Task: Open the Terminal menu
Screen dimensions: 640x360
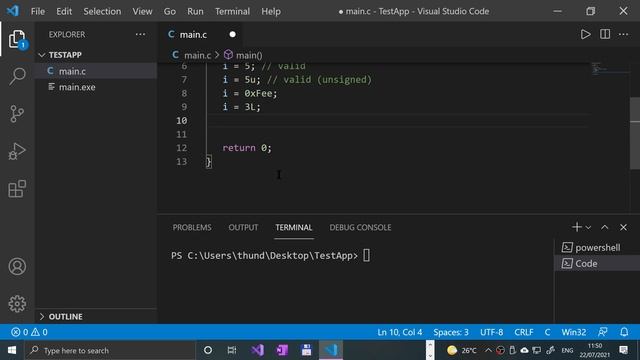Action: [x=232, y=11]
